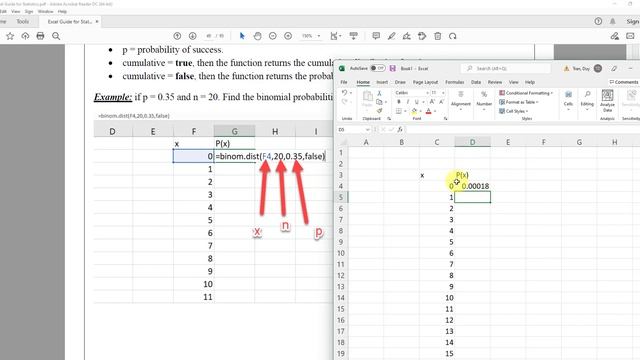Open the Tools tab in Acrobat
This screenshot has width=640, height=360.
[23, 22]
